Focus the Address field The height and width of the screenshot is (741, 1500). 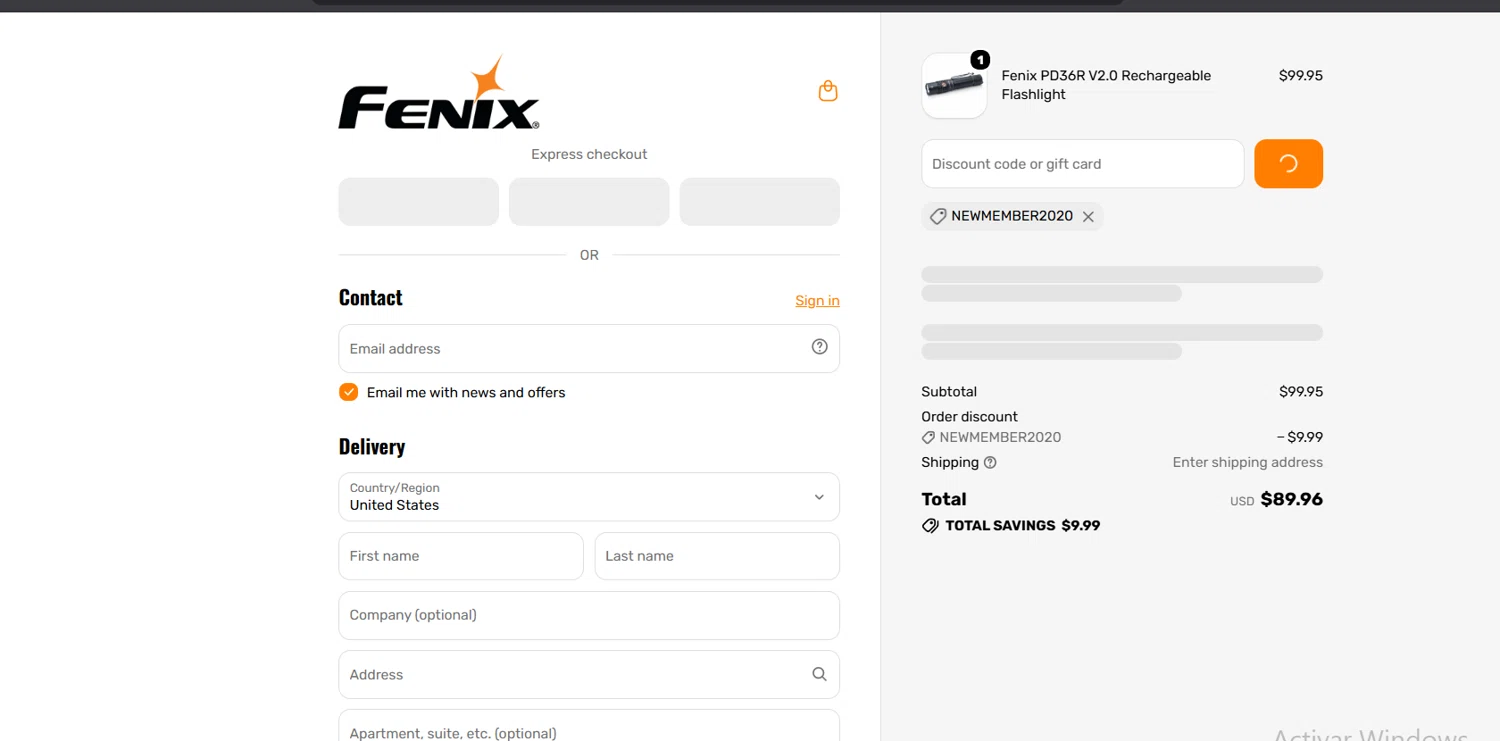(589, 675)
